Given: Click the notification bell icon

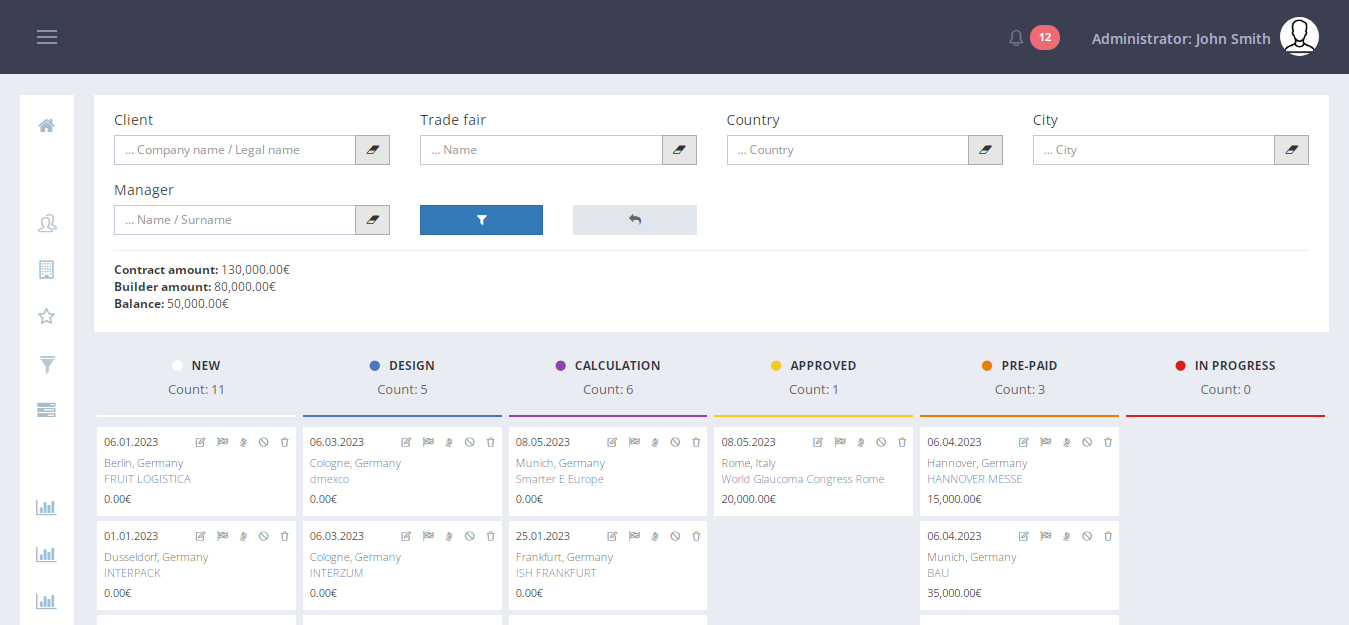Looking at the screenshot, I should 1016,38.
